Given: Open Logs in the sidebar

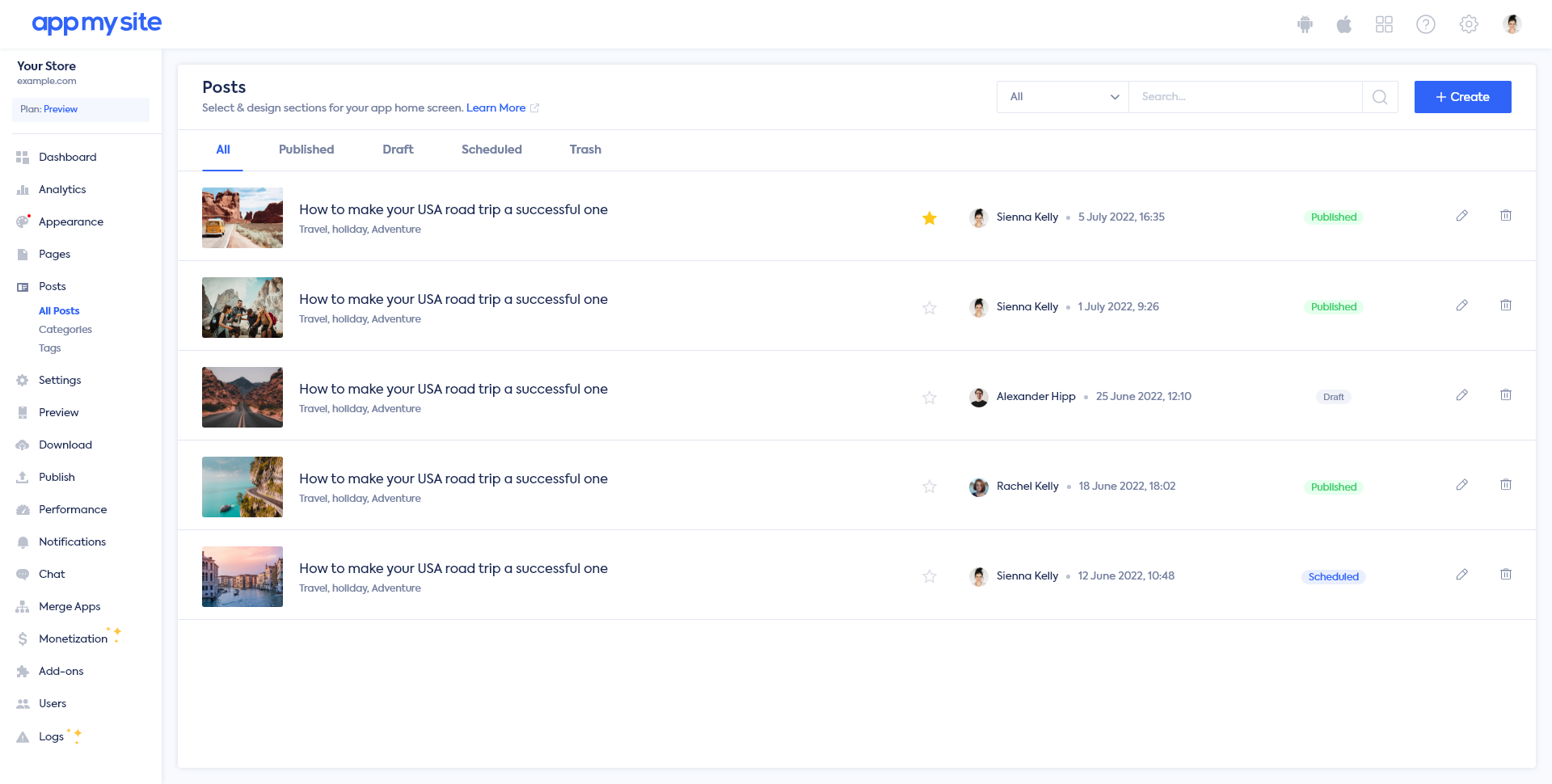Looking at the screenshot, I should point(51,736).
